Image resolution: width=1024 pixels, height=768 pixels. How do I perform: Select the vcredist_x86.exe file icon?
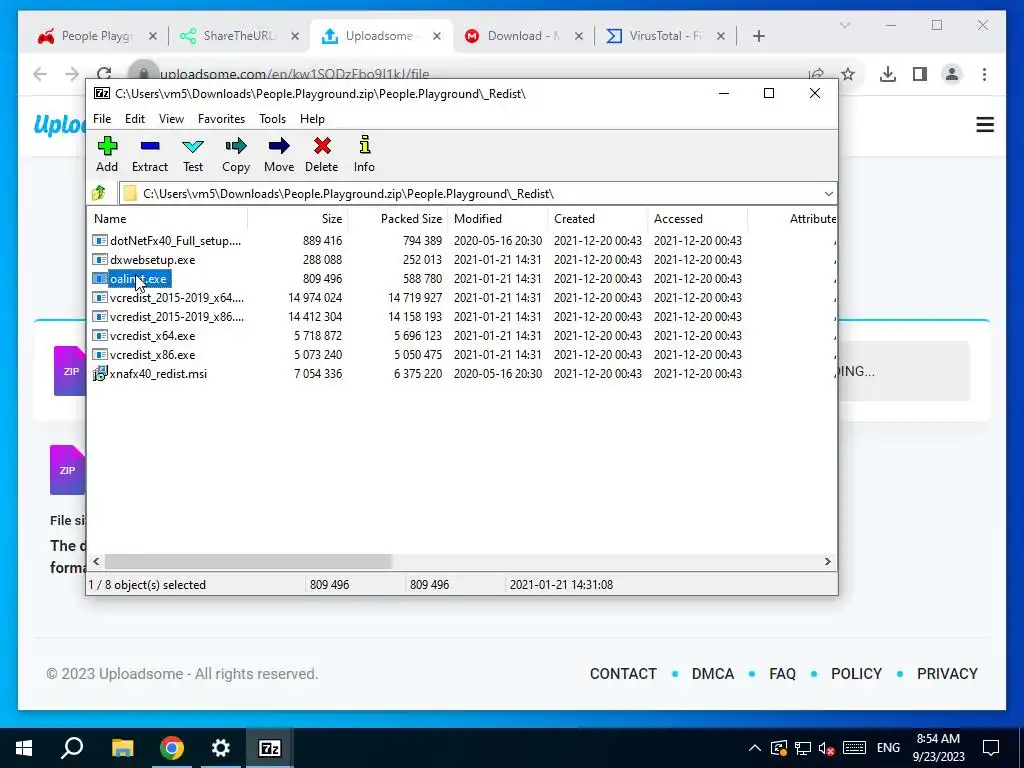point(99,355)
